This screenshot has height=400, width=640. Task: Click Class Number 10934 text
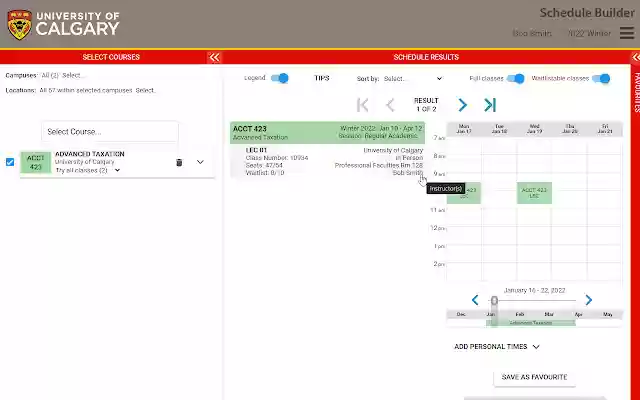277,158
